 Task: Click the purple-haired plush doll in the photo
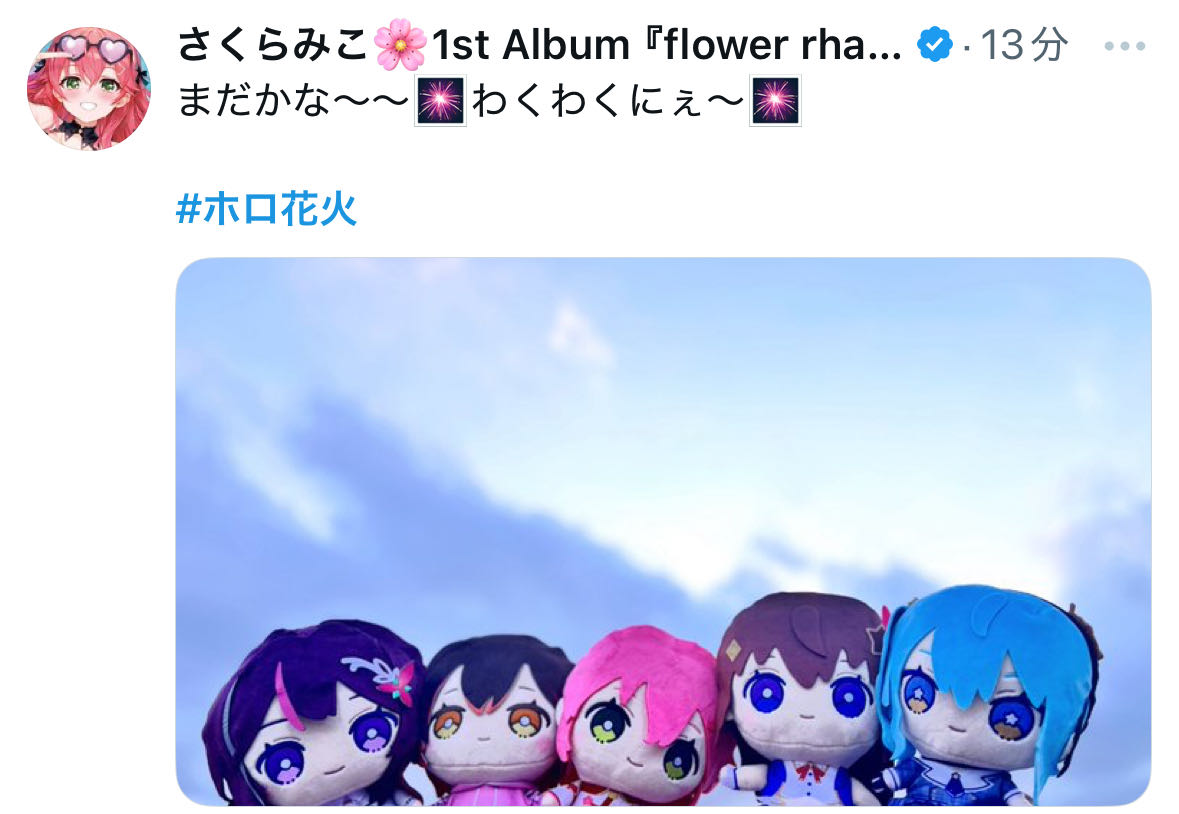point(312,714)
